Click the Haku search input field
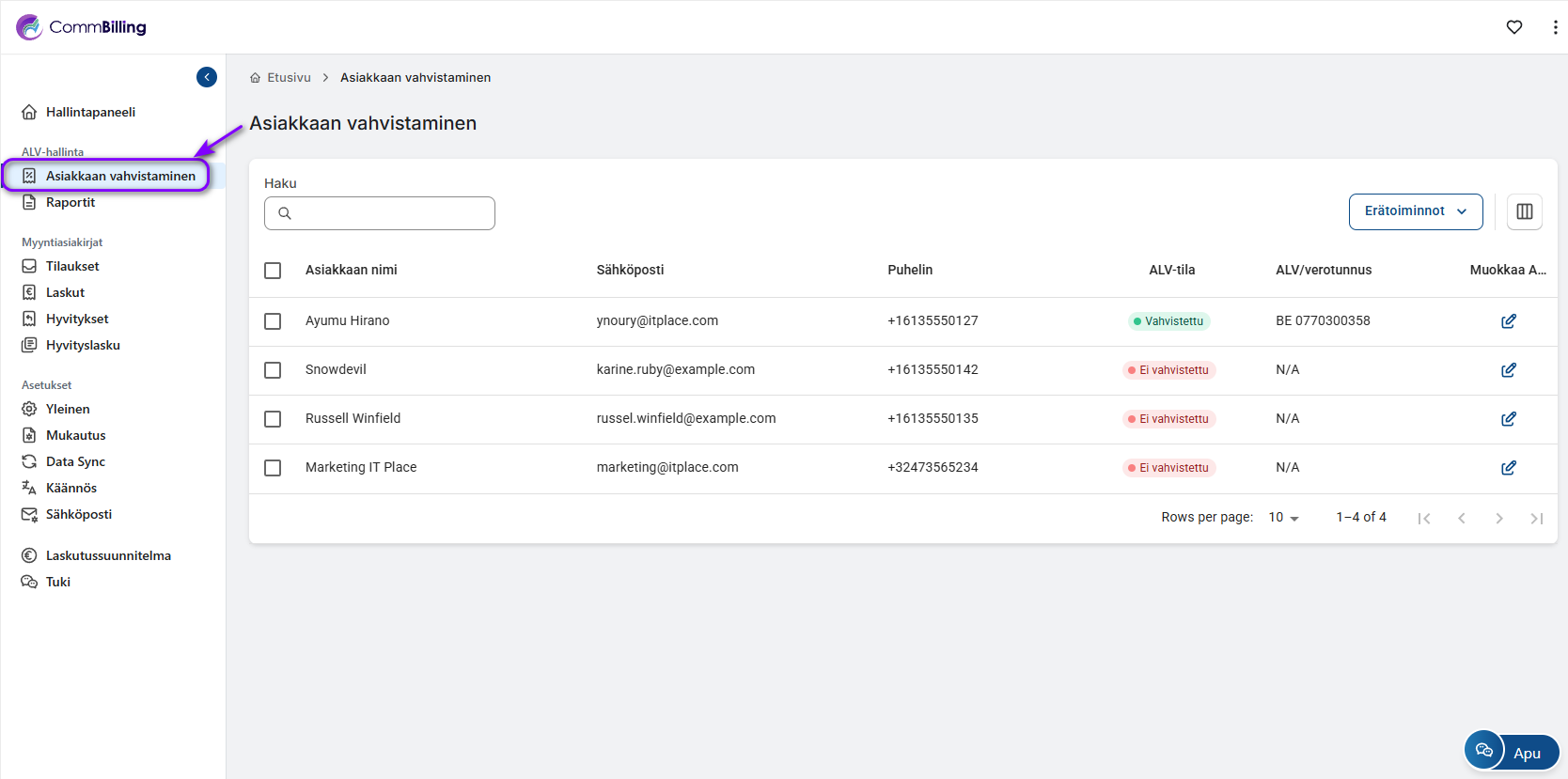Screen dimensions: 1568x779 coord(380,213)
